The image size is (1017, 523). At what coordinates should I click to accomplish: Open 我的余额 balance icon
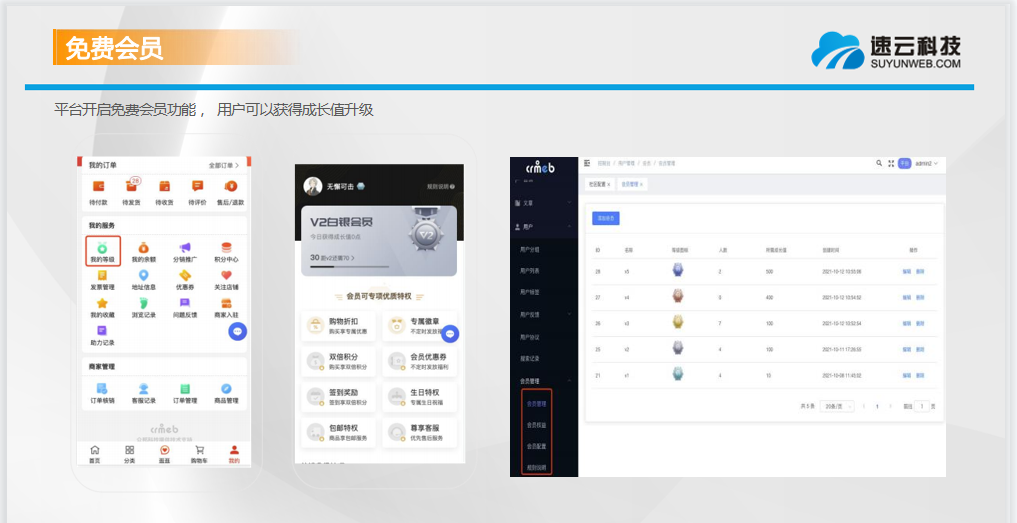click(x=143, y=249)
